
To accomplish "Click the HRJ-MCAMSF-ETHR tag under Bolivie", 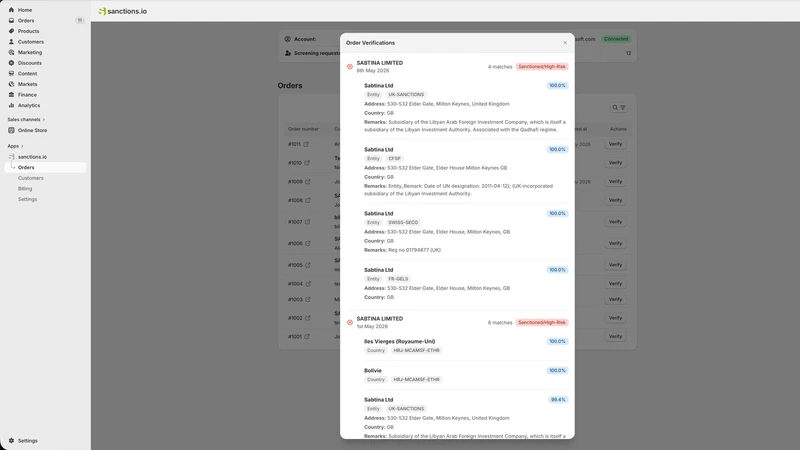I will pos(416,380).
